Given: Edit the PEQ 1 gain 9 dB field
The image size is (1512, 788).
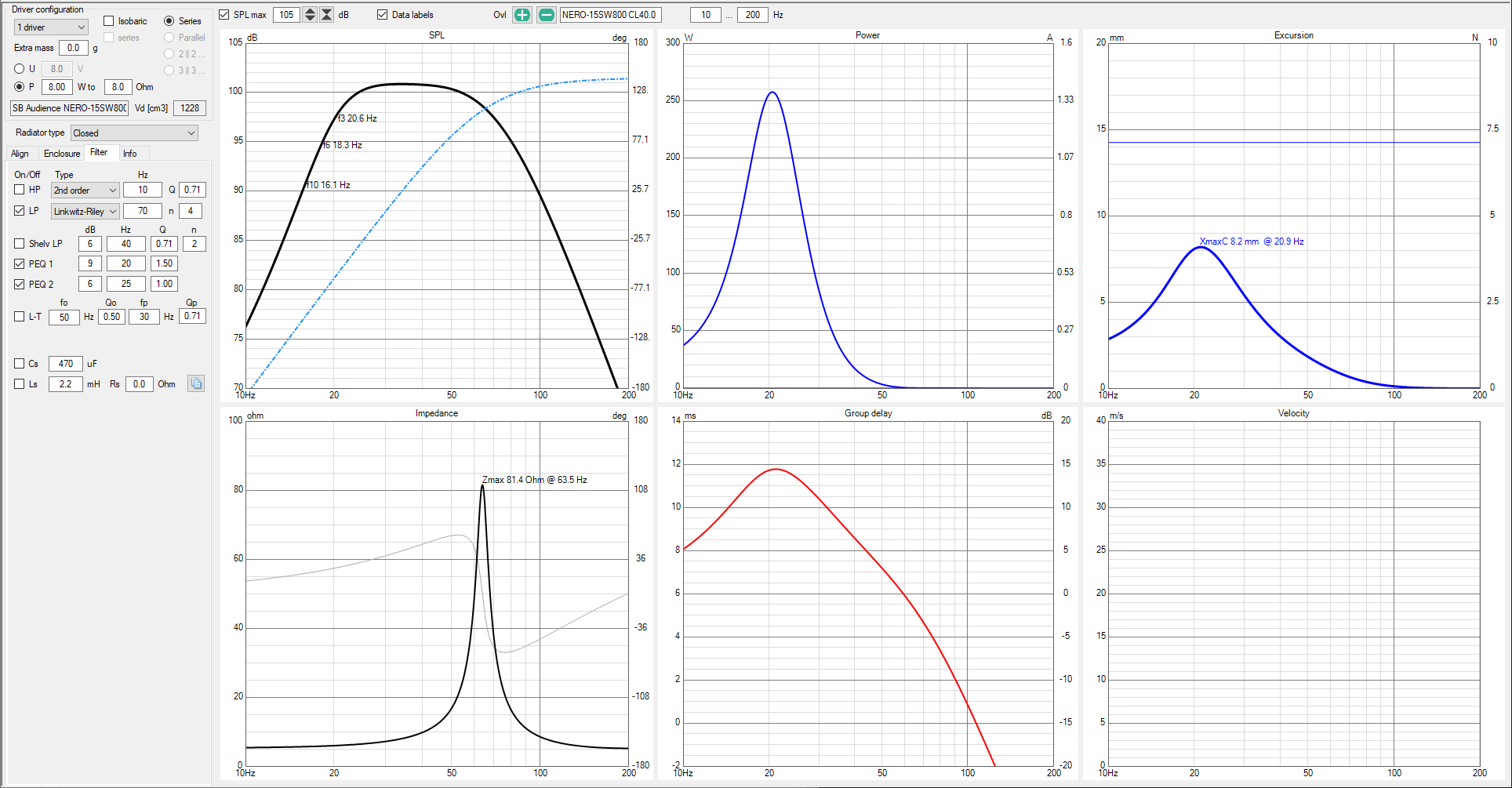Looking at the screenshot, I should 90,263.
